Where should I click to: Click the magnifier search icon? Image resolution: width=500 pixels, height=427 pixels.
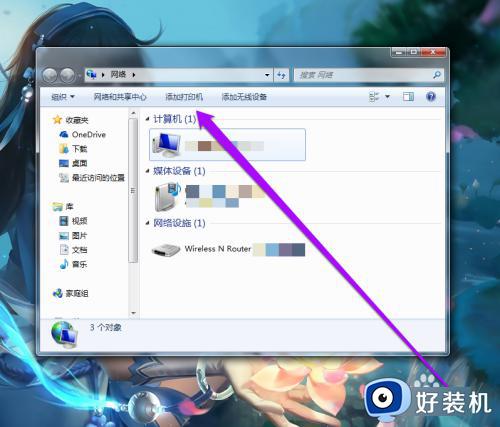click(437, 75)
